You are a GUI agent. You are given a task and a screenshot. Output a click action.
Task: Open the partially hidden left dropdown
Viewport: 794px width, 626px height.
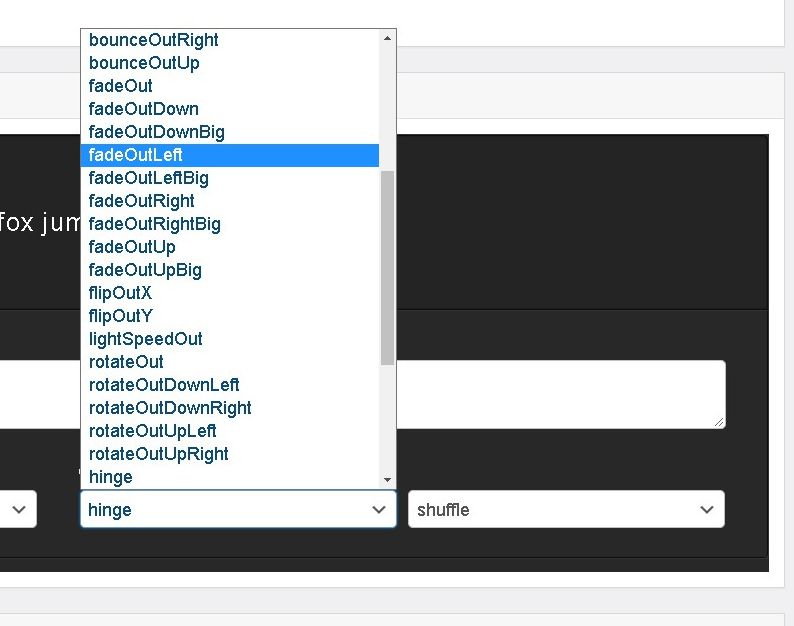[x=18, y=510]
